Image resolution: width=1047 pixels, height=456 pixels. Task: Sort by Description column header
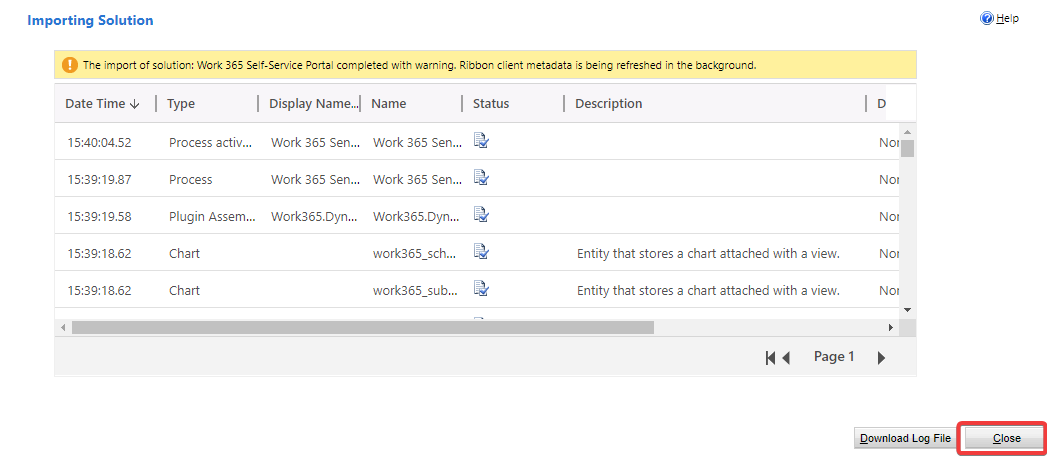(x=608, y=103)
